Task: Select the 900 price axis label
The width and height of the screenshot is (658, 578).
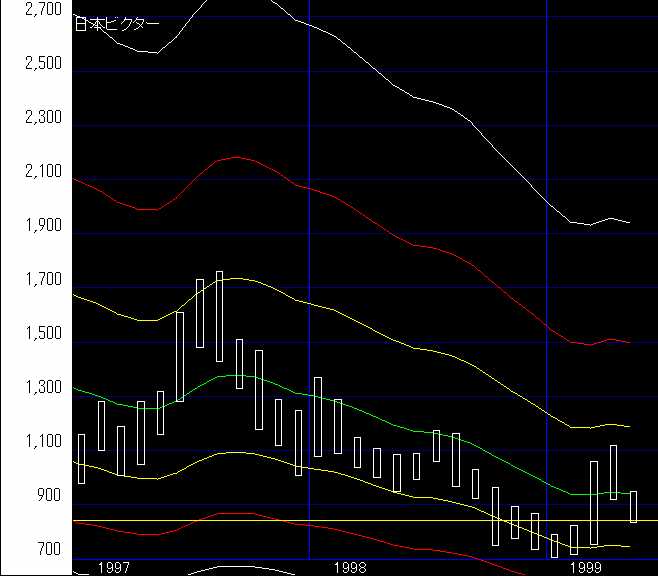Action: pos(48,496)
